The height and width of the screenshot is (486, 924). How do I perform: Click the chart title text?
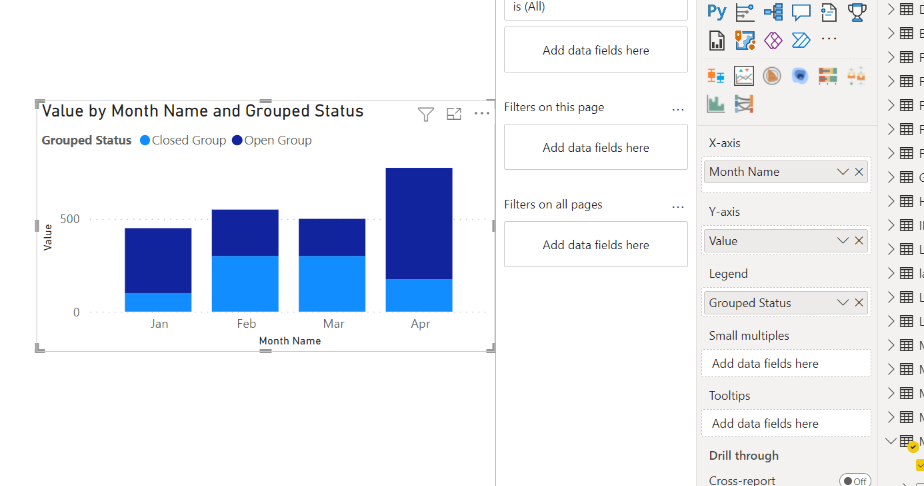click(203, 111)
